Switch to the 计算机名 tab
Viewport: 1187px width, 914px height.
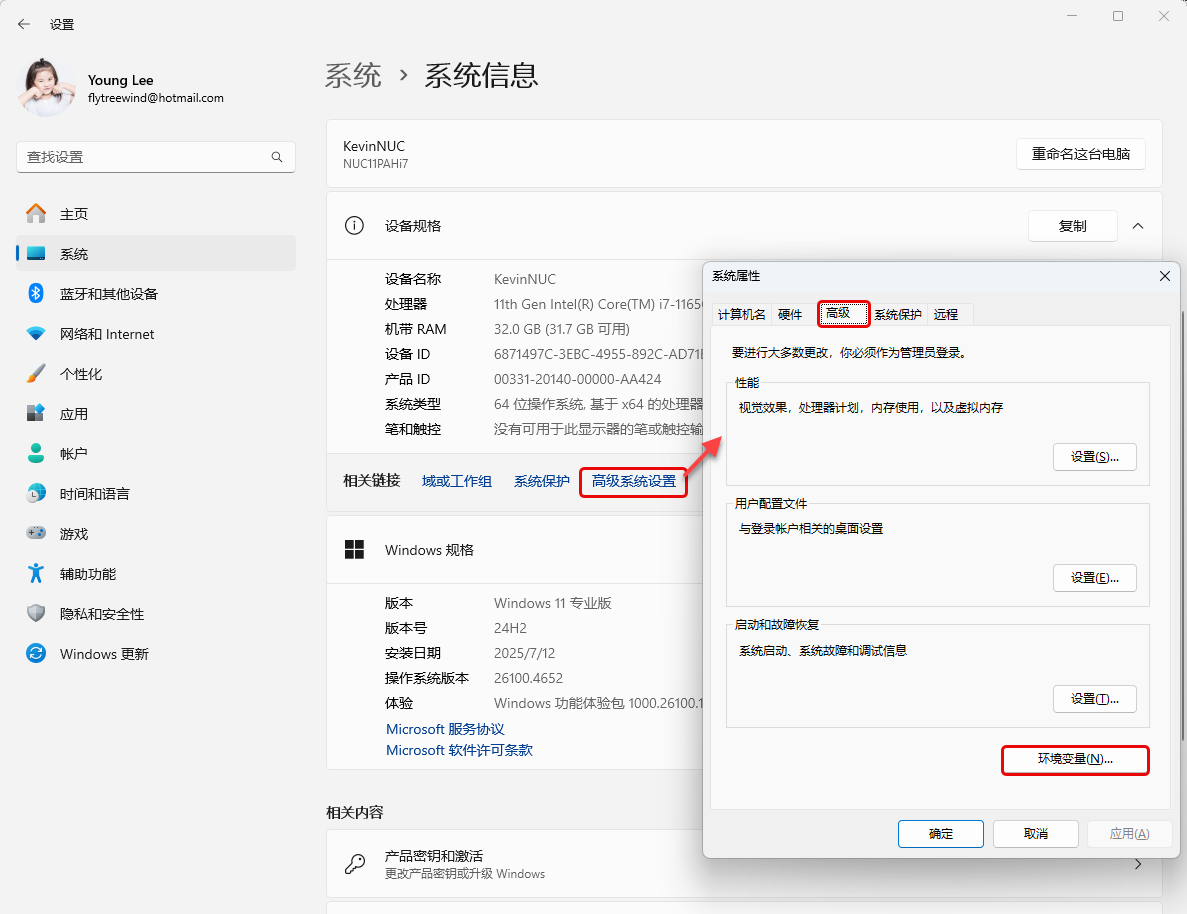(741, 314)
